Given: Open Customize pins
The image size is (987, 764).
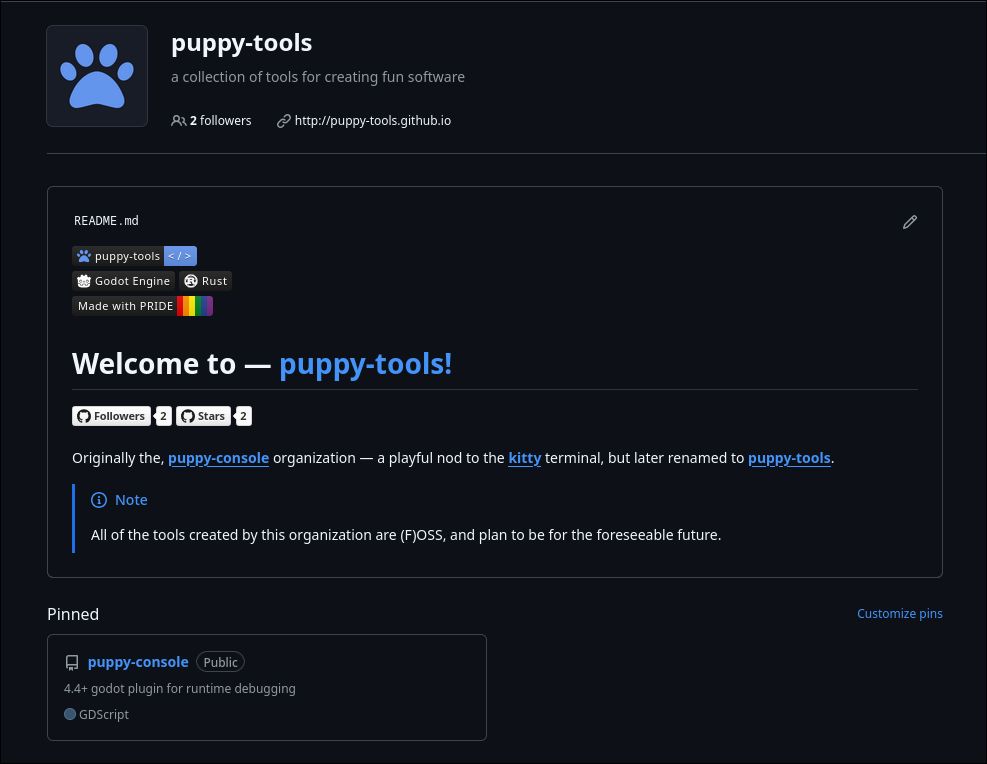Looking at the screenshot, I should [900, 614].
